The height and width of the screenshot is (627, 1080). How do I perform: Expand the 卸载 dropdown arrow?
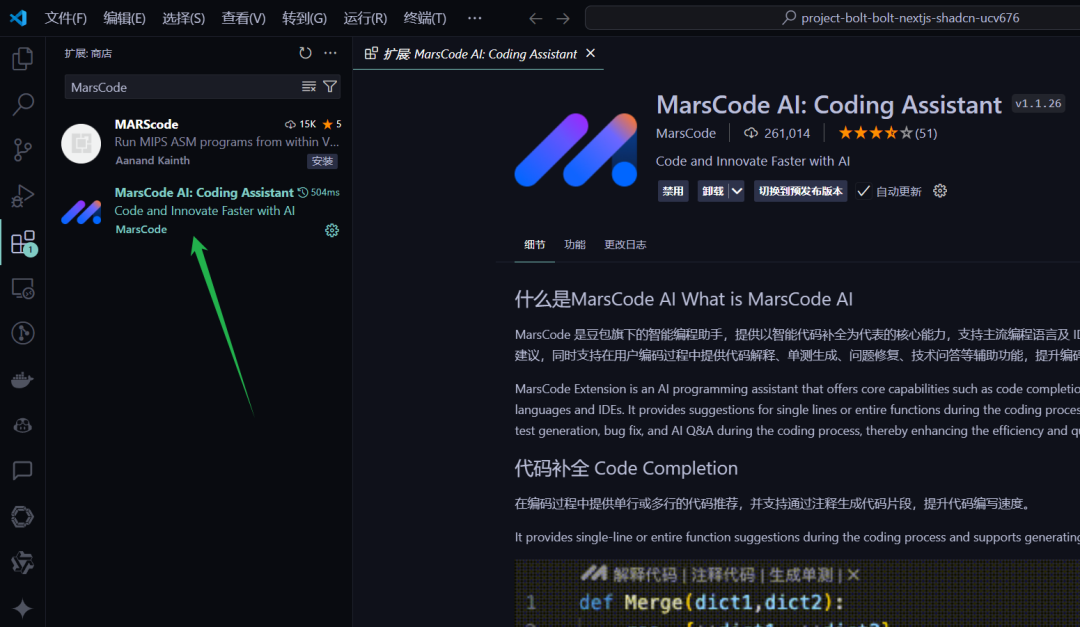click(x=736, y=191)
